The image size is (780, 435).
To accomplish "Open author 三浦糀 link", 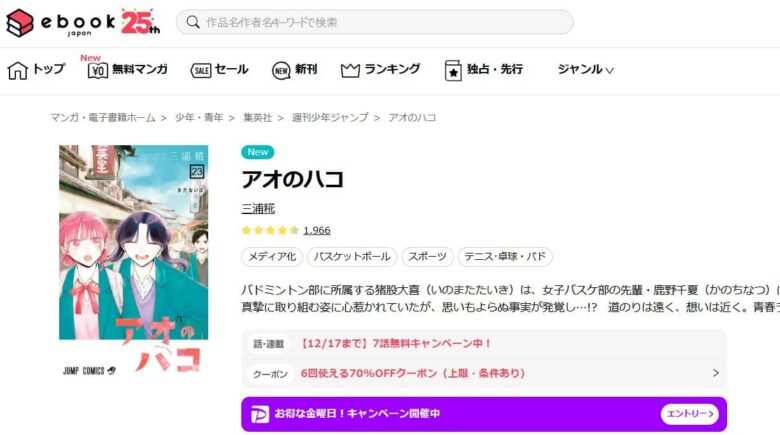I will [258, 209].
